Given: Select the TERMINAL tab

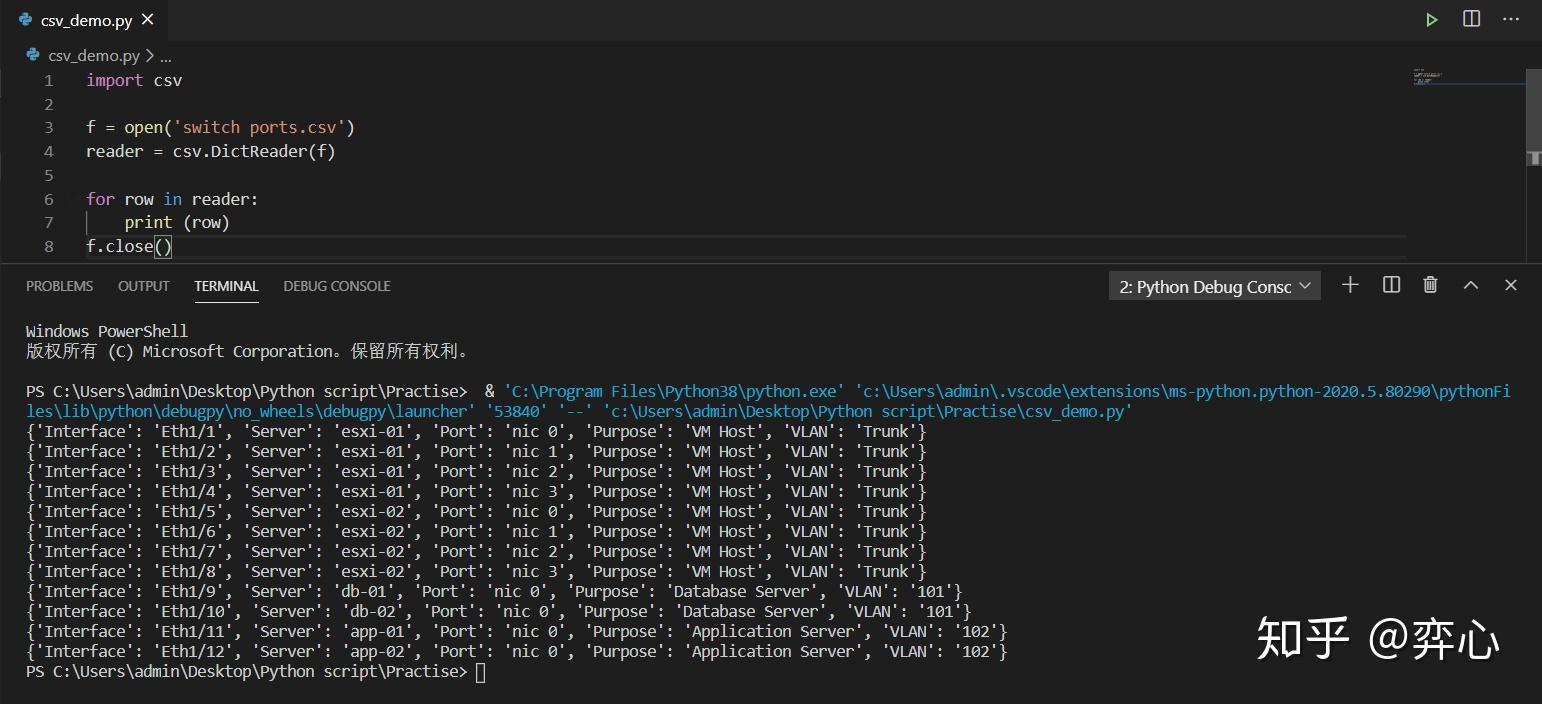Looking at the screenshot, I should tap(226, 286).
